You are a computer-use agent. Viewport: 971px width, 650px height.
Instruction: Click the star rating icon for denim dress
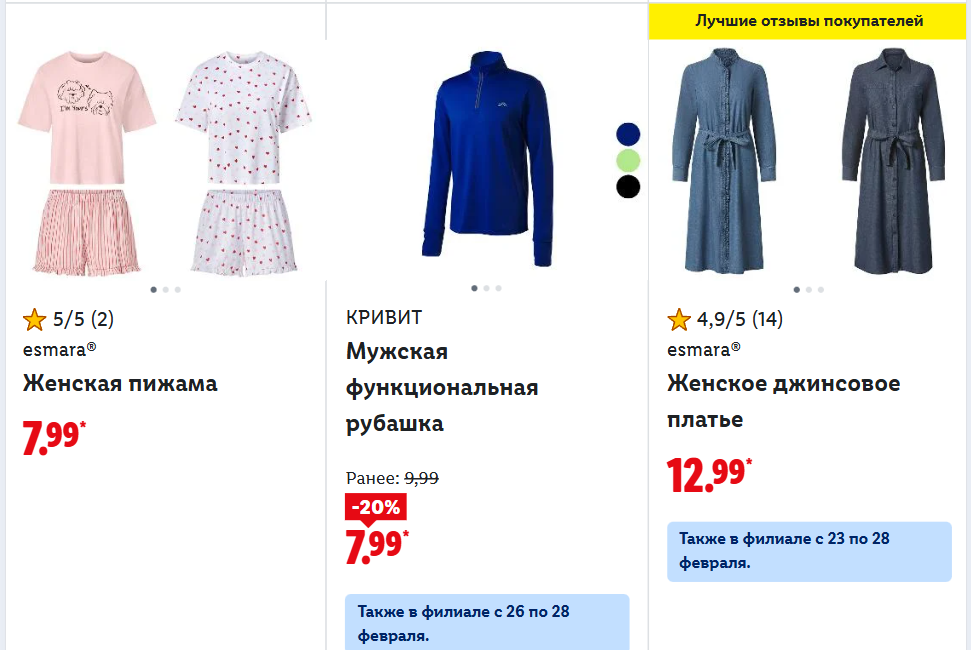click(679, 320)
